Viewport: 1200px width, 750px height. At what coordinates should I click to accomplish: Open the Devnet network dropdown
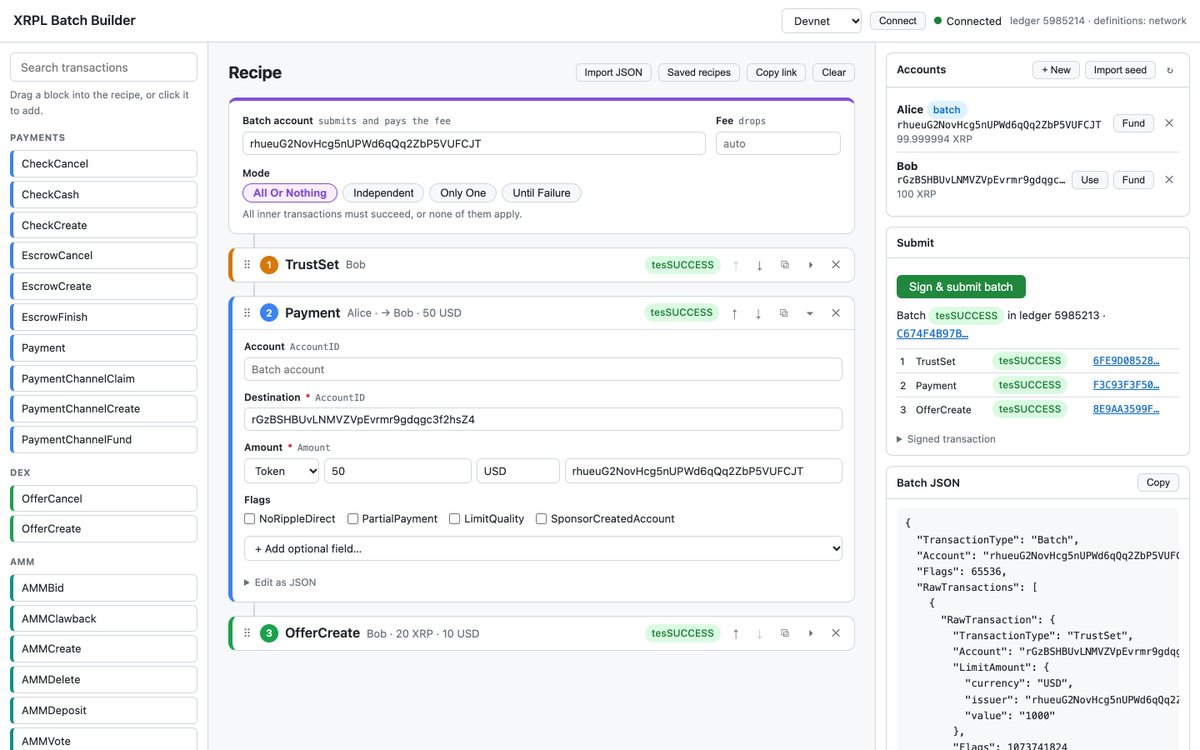click(822, 21)
